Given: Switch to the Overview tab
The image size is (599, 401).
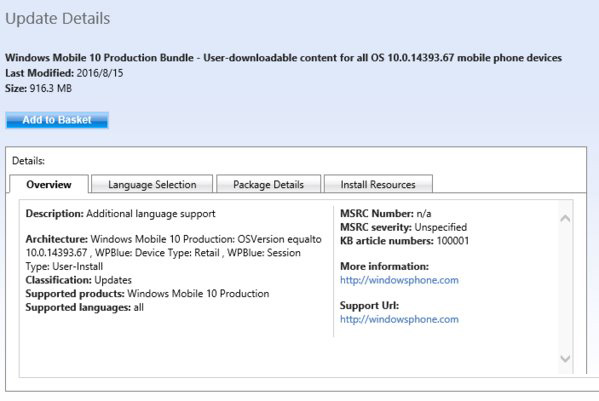Looking at the screenshot, I should tap(49, 184).
